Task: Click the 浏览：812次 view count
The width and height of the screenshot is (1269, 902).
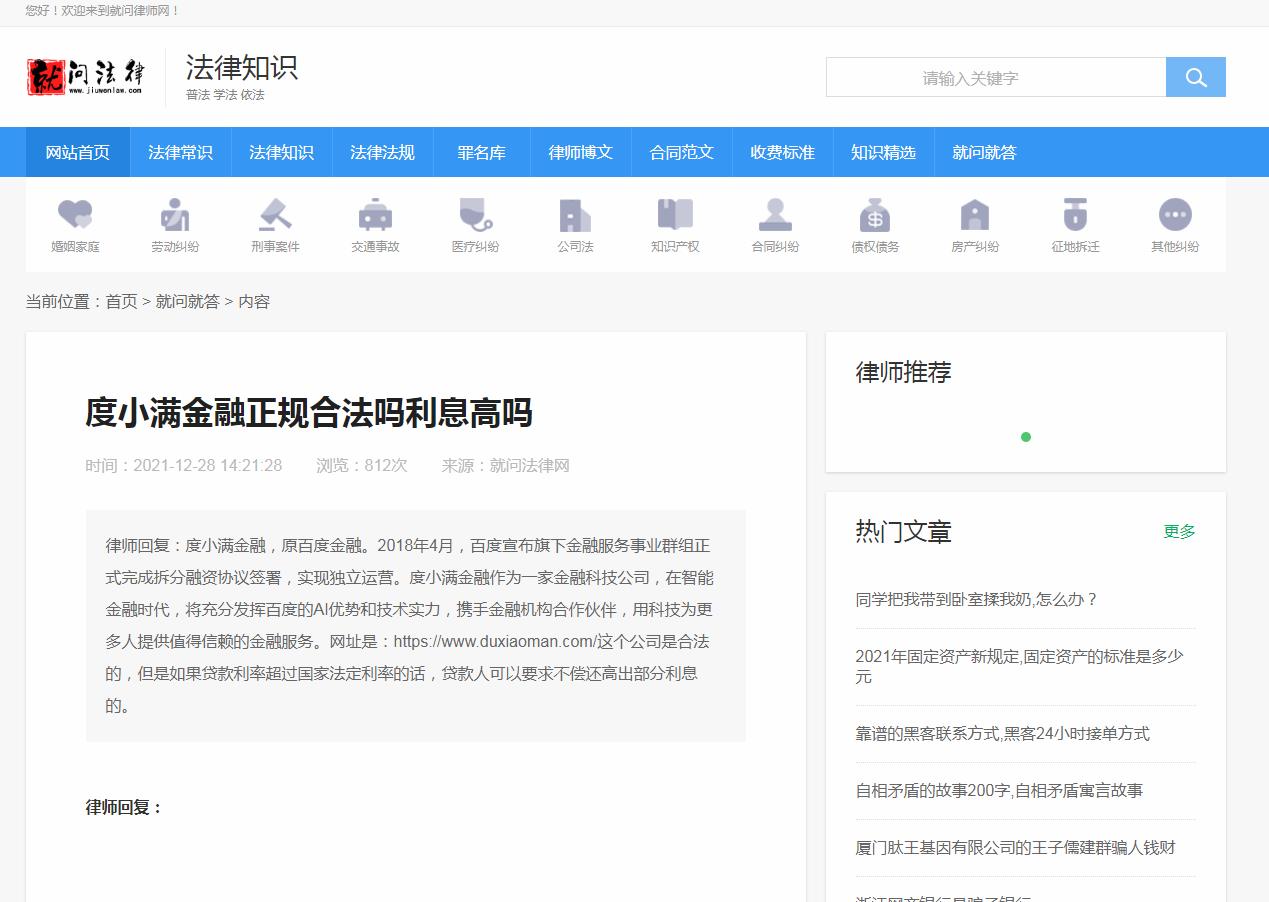Action: coord(362,465)
